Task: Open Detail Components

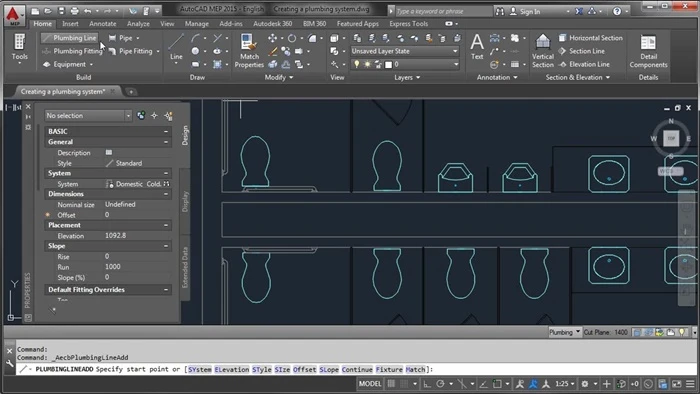Action: (648, 51)
